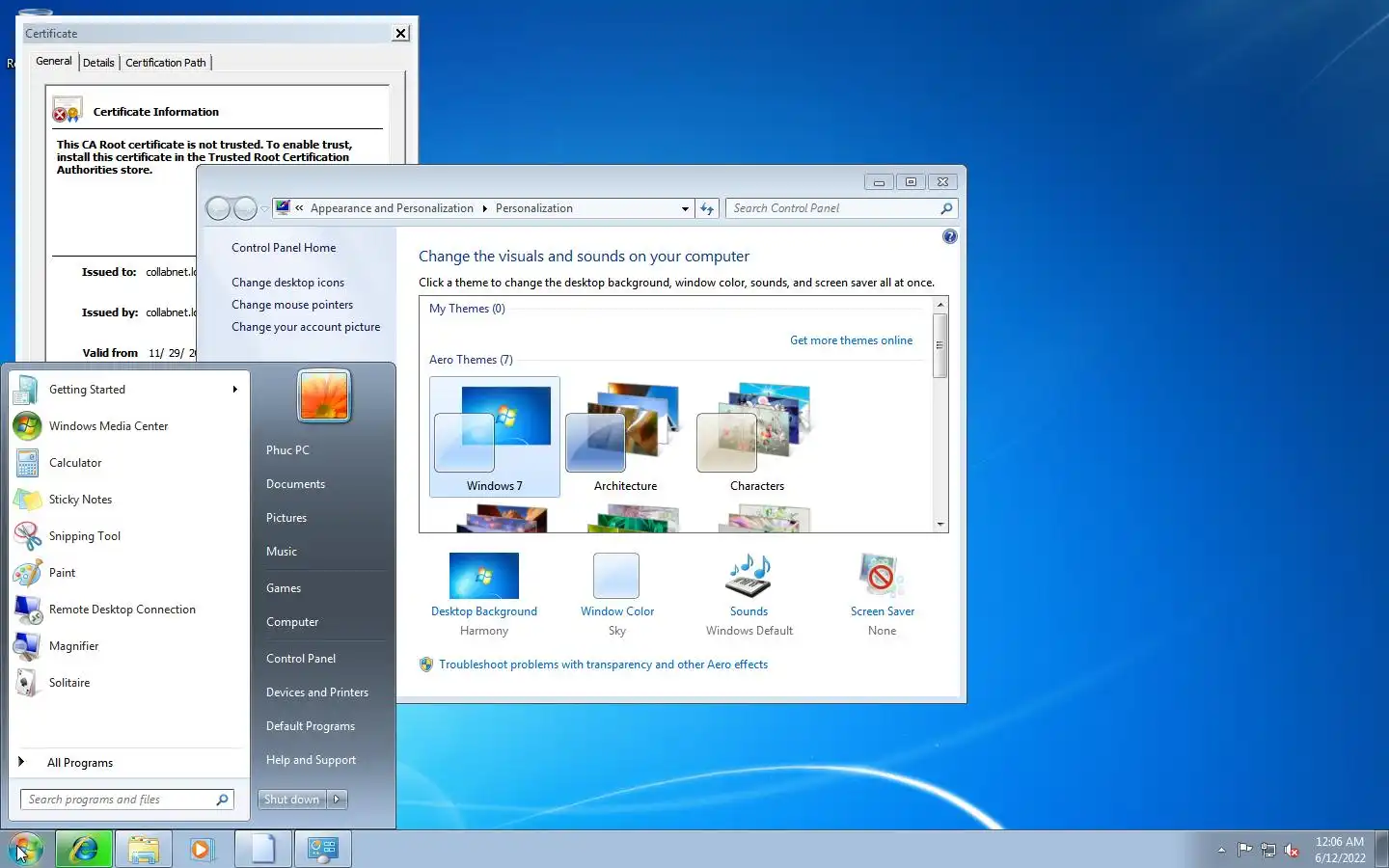The height and width of the screenshot is (868, 1389).
Task: Open address bar history dropdown
Action: (x=685, y=208)
